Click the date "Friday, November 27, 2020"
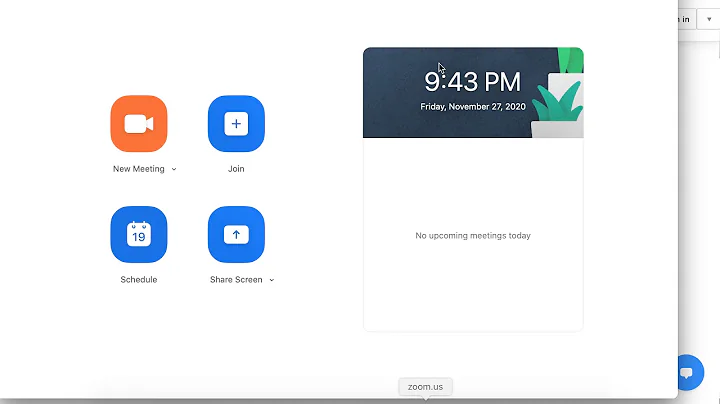Screen dimensions: 720x404 pos(473,107)
